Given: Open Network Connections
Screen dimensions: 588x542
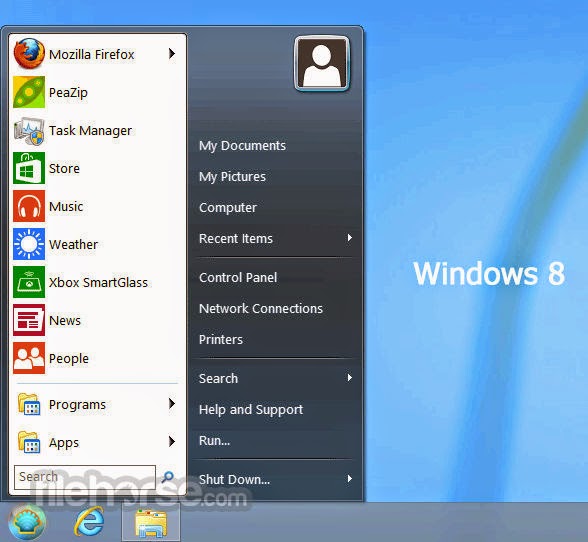Looking at the screenshot, I should tap(261, 308).
